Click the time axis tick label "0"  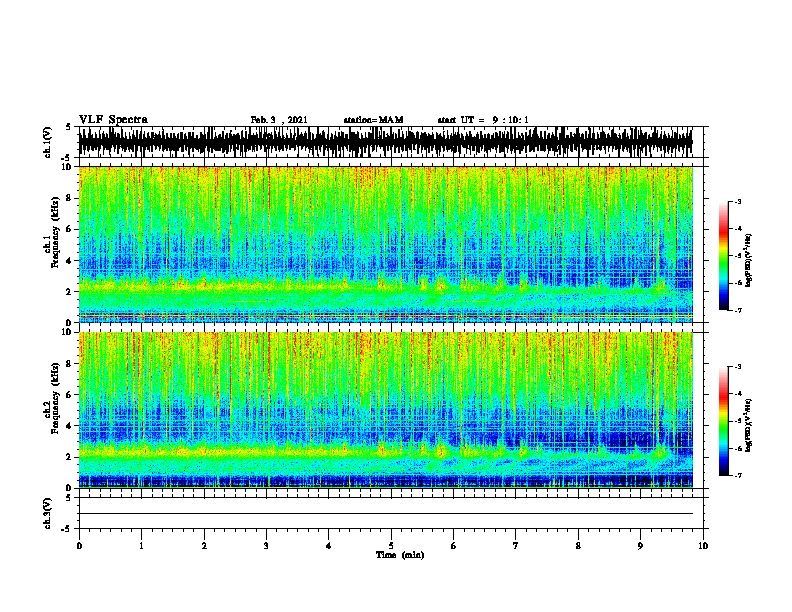tap(79, 546)
